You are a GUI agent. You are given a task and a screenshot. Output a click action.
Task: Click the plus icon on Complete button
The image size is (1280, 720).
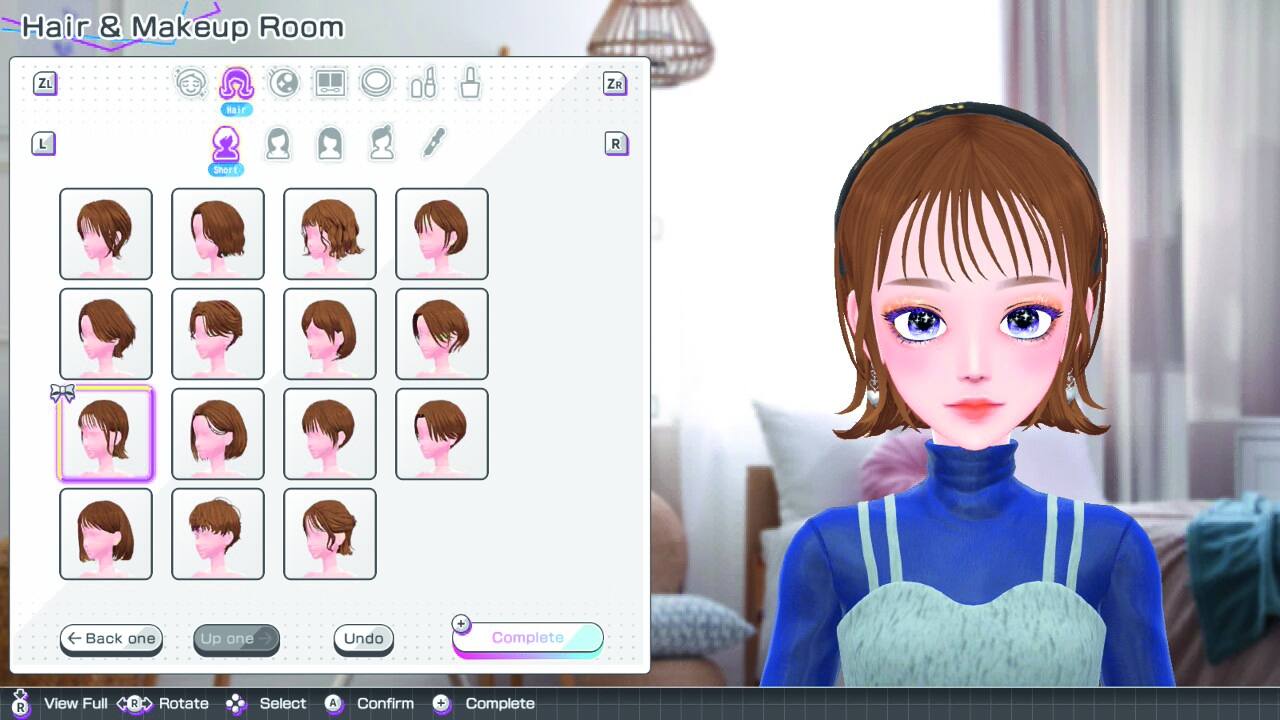pos(461,624)
